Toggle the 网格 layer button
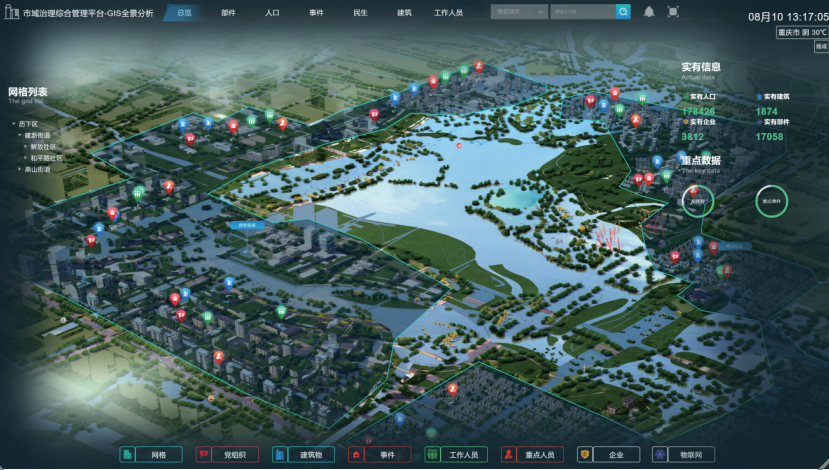Viewport: 829px width, 470px height. coord(152,455)
